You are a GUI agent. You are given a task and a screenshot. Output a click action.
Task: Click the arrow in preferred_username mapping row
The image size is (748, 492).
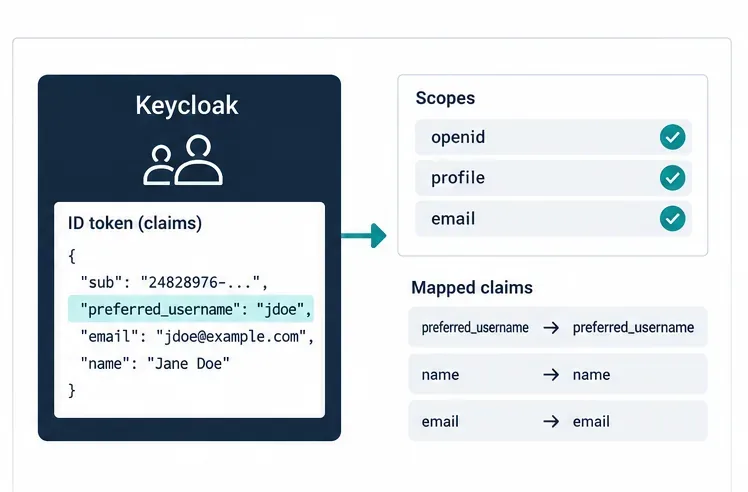point(551,328)
